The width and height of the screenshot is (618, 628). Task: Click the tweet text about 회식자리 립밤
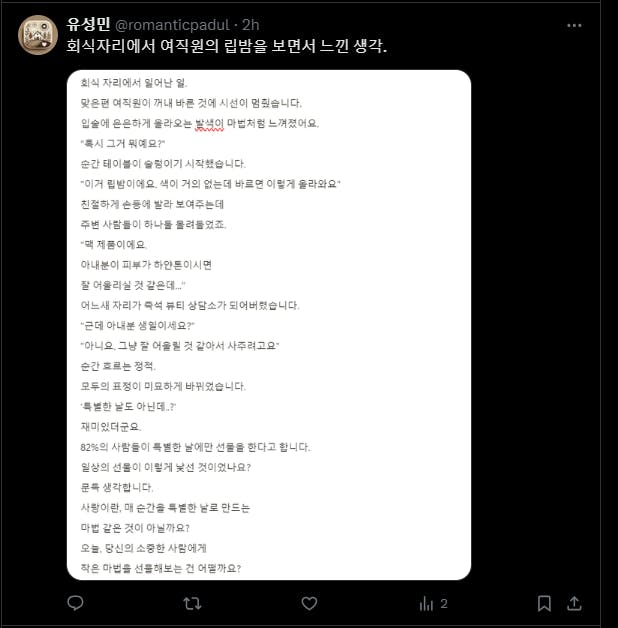tap(227, 46)
